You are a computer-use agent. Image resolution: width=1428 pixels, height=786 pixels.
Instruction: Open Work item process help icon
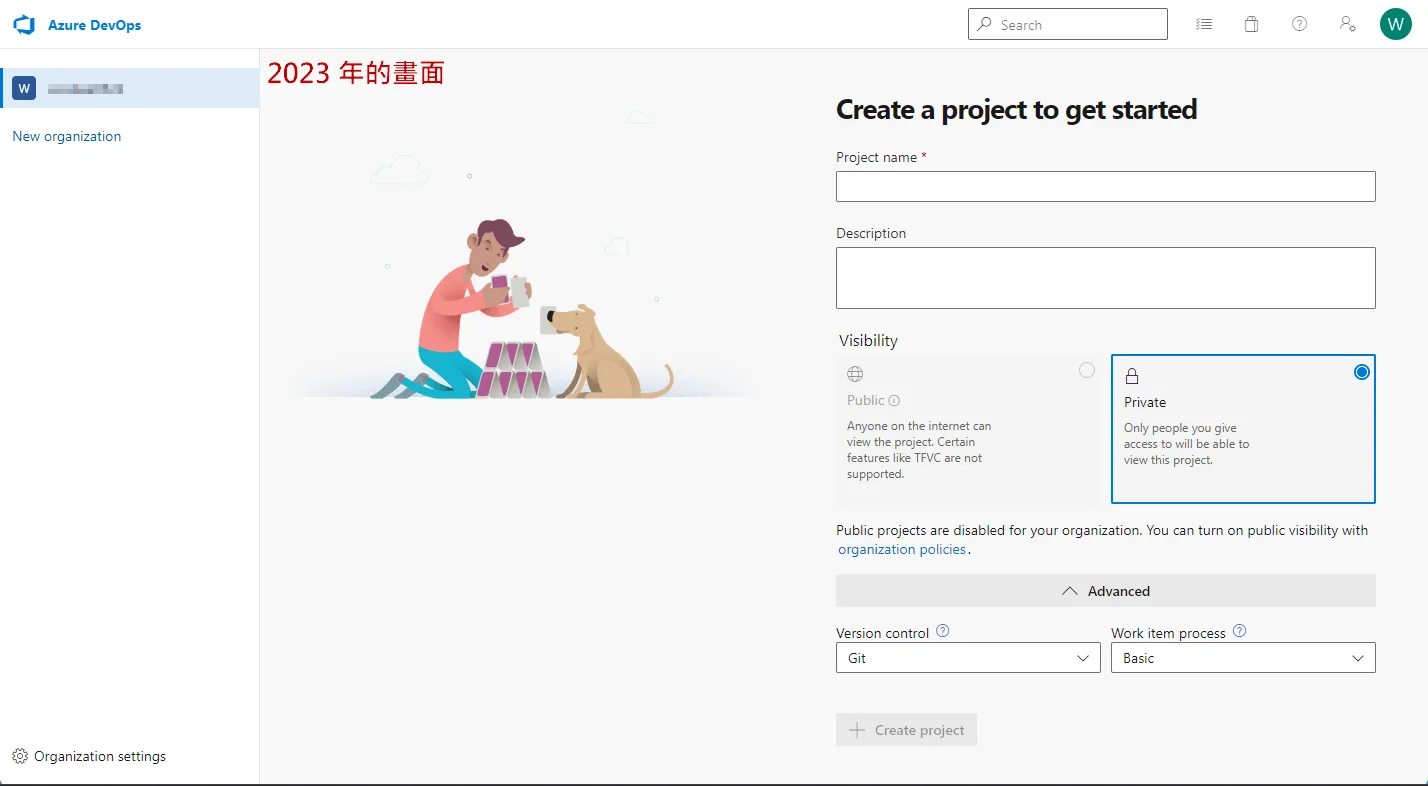1239,631
